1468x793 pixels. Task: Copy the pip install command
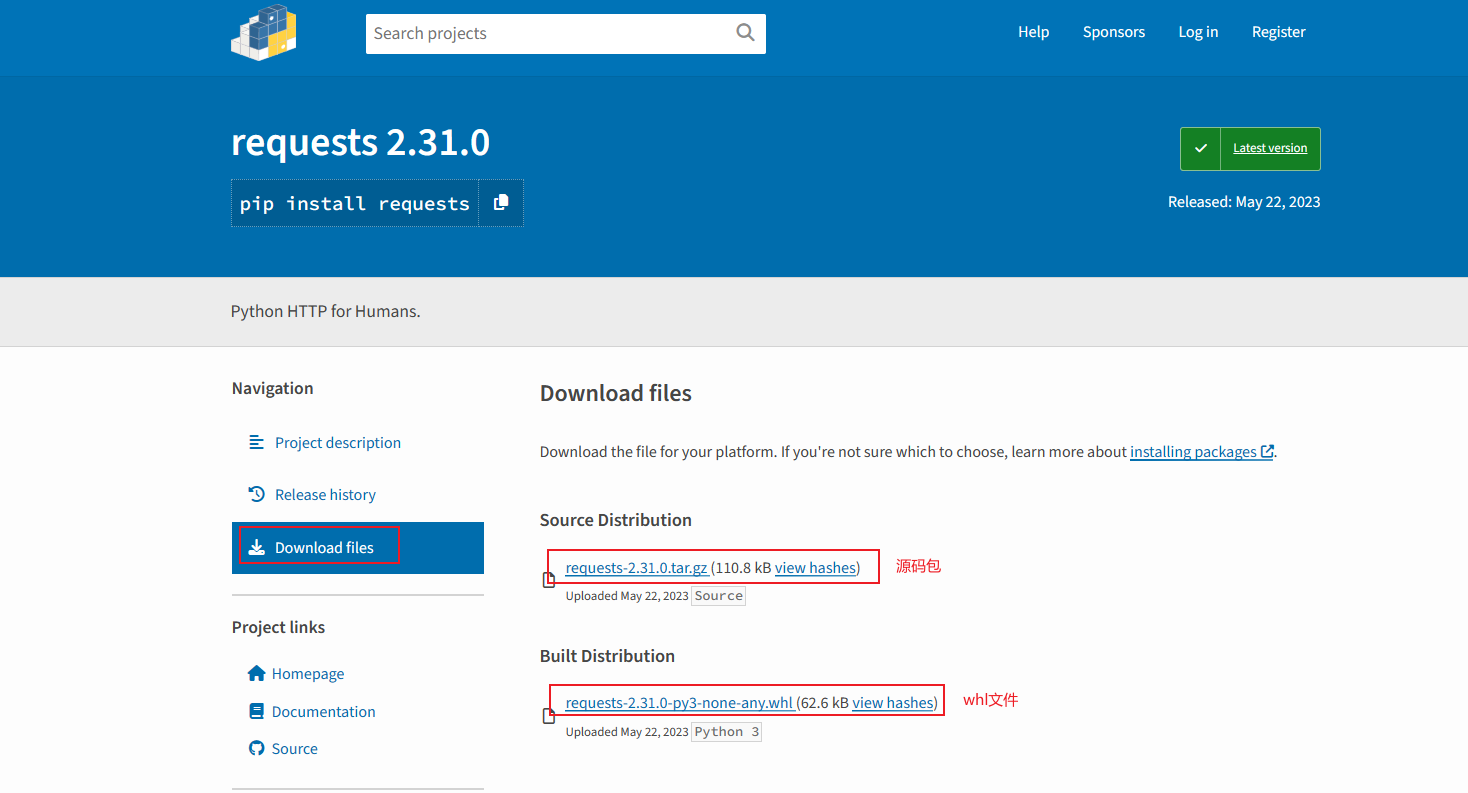(501, 203)
